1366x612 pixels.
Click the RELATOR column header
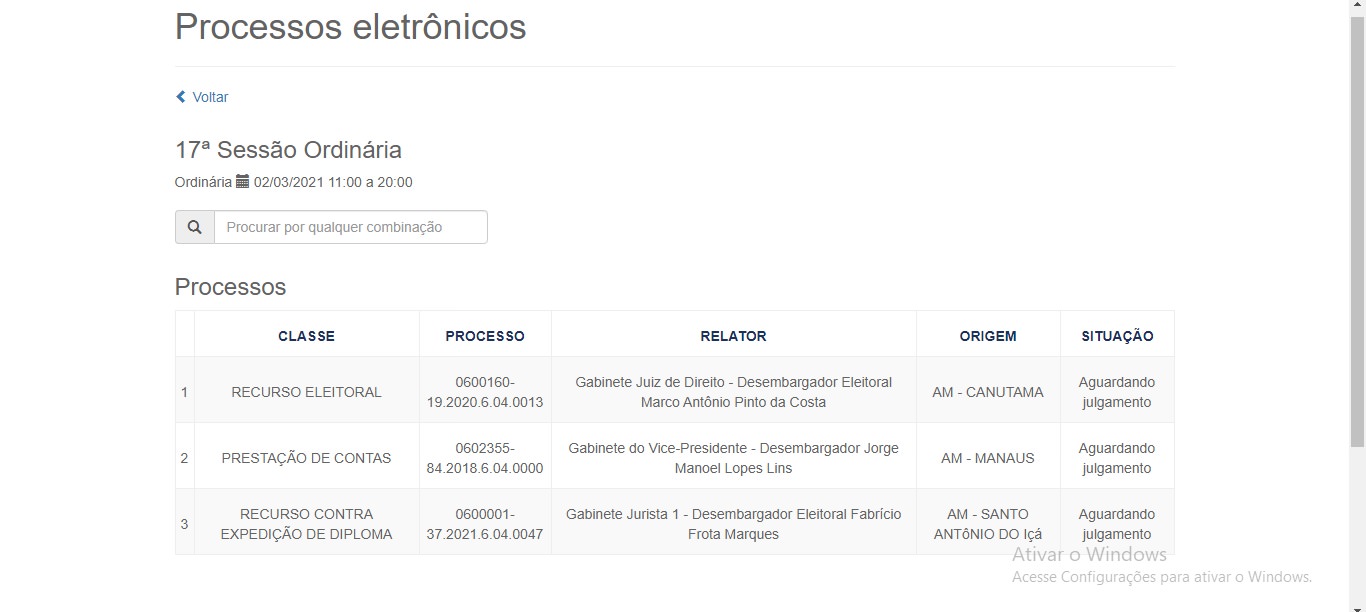click(x=733, y=336)
